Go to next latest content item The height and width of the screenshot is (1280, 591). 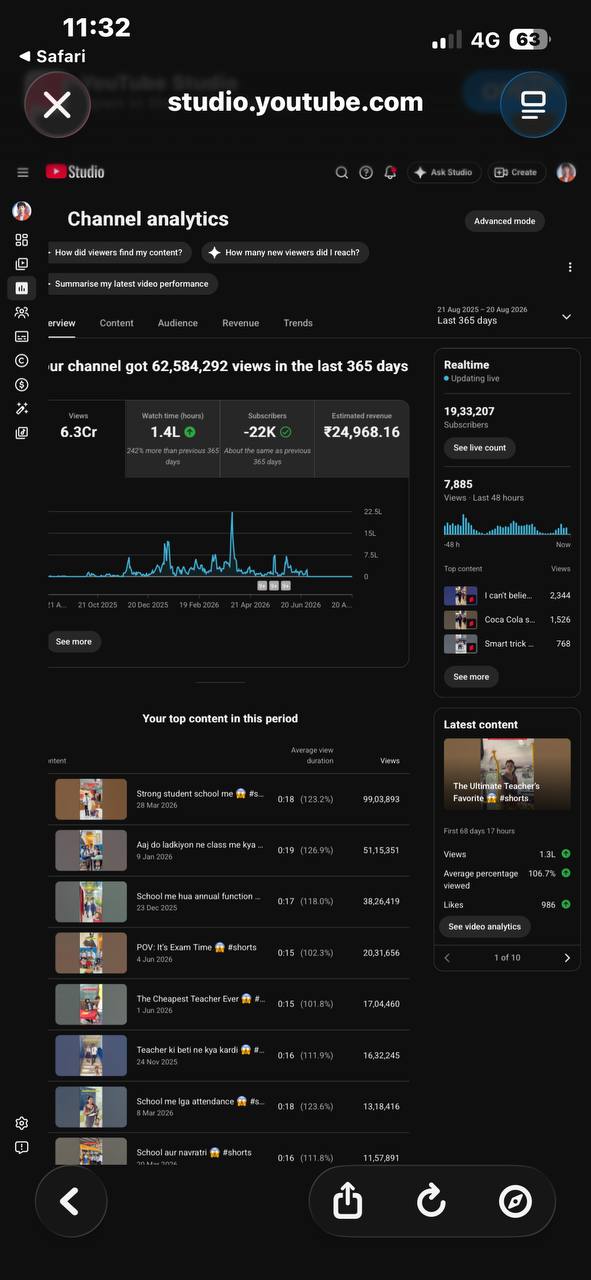567,958
